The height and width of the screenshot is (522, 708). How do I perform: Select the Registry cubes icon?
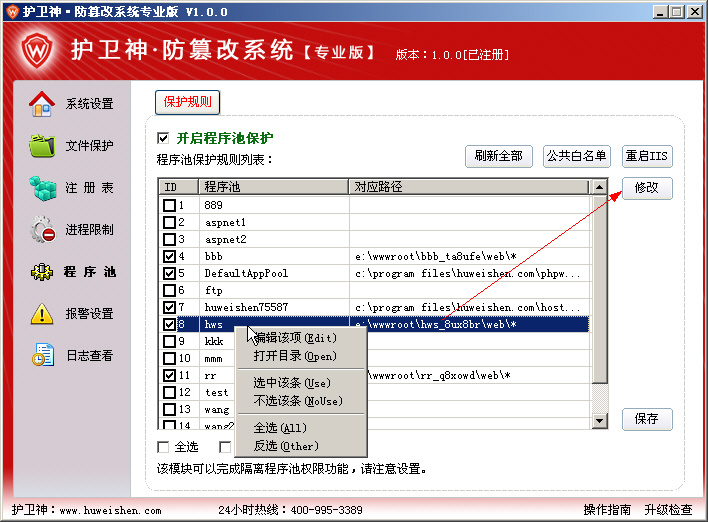(42, 188)
